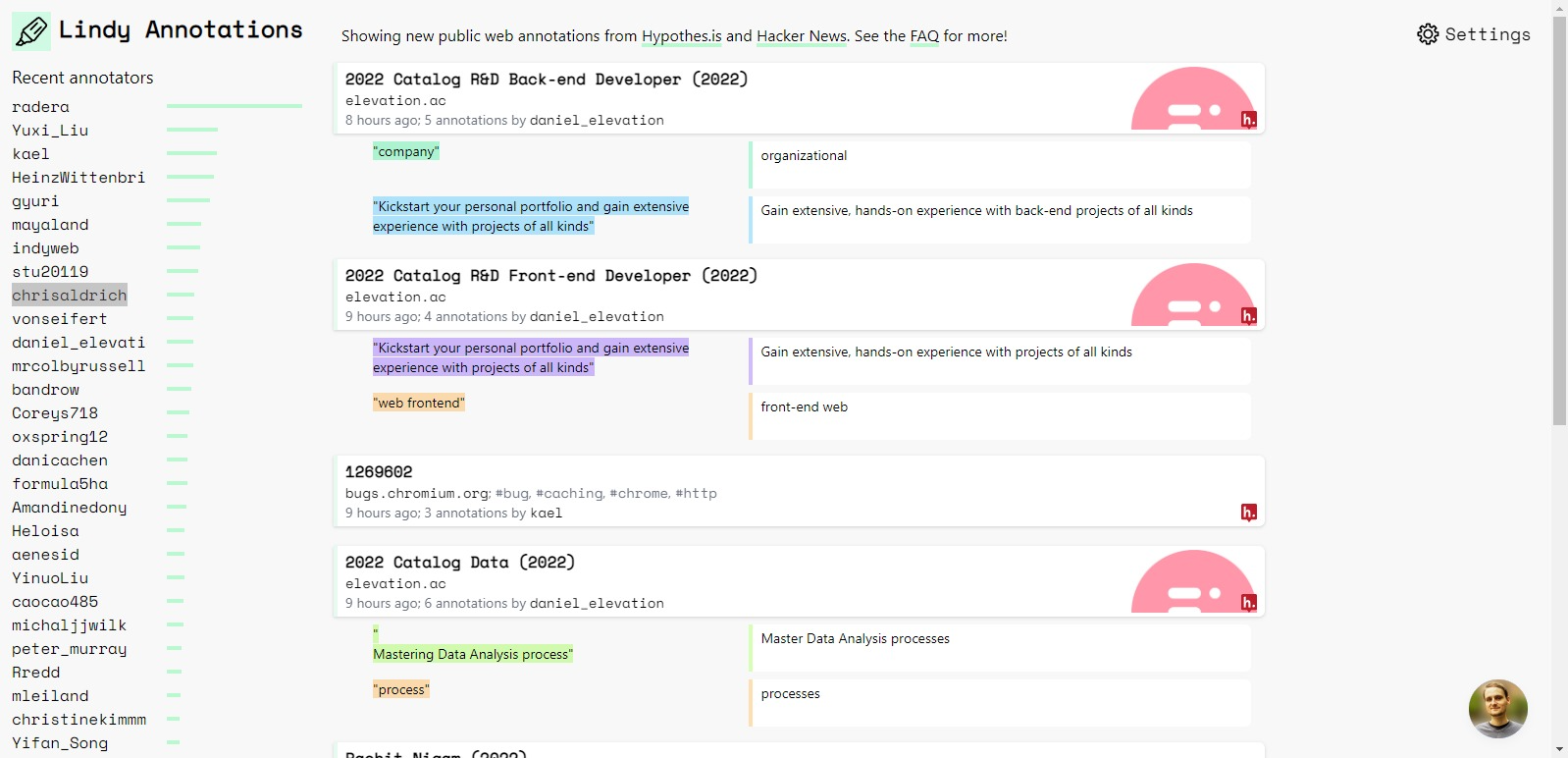Select annotator radera
Screen dimensions: 1568x758
pos(40,107)
